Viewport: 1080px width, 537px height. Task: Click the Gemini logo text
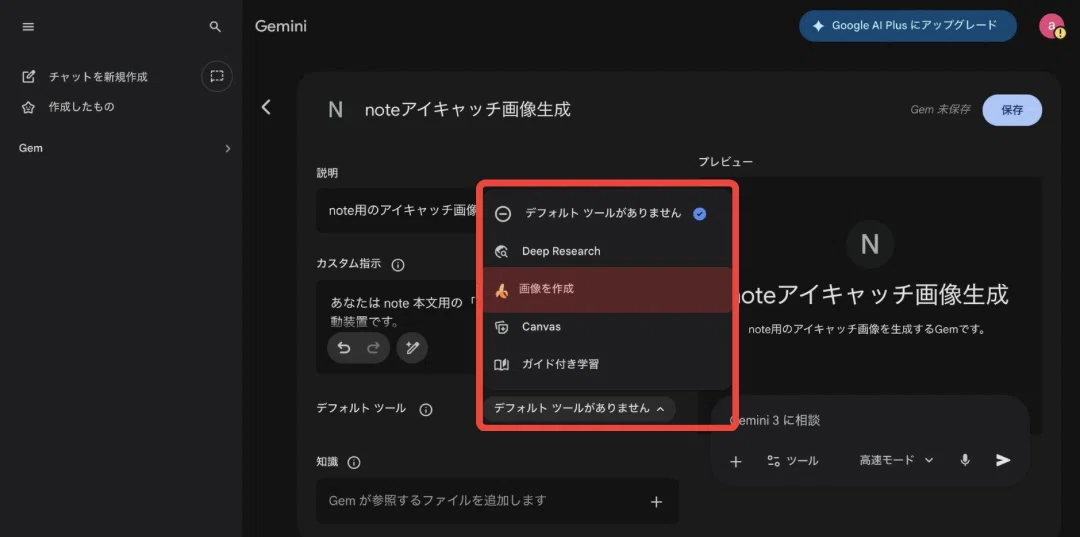280,26
